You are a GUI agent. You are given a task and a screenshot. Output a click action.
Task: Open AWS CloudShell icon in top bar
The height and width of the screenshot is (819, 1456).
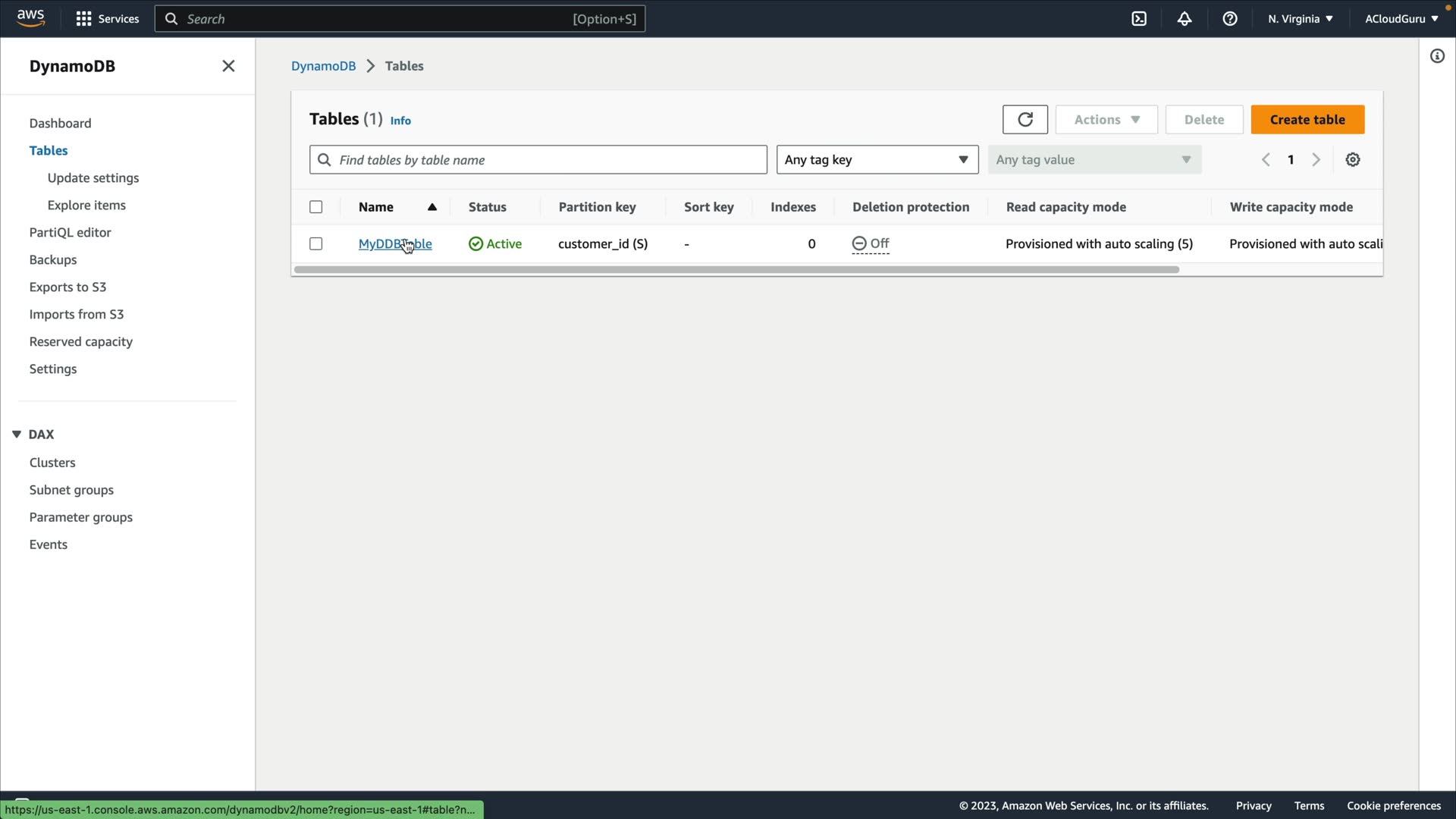point(1139,19)
